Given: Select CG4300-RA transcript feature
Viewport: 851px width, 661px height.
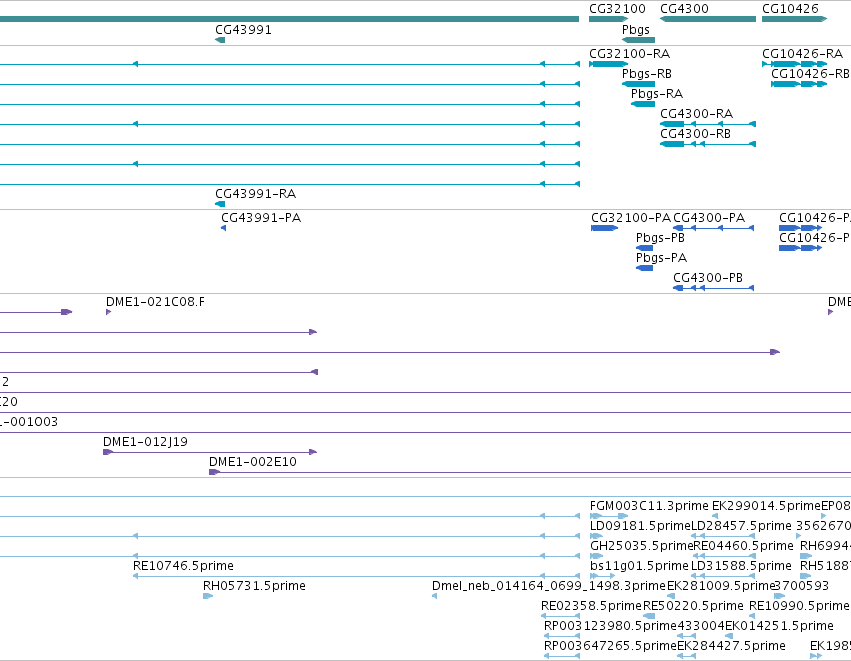Looking at the screenshot, I should [x=708, y=124].
